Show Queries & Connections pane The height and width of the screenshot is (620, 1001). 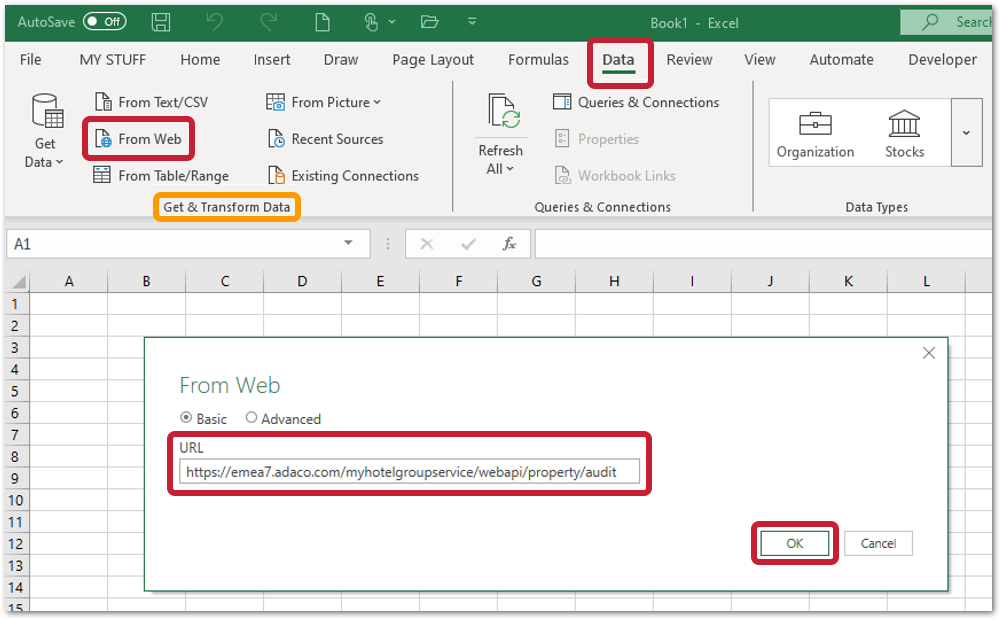(x=636, y=102)
